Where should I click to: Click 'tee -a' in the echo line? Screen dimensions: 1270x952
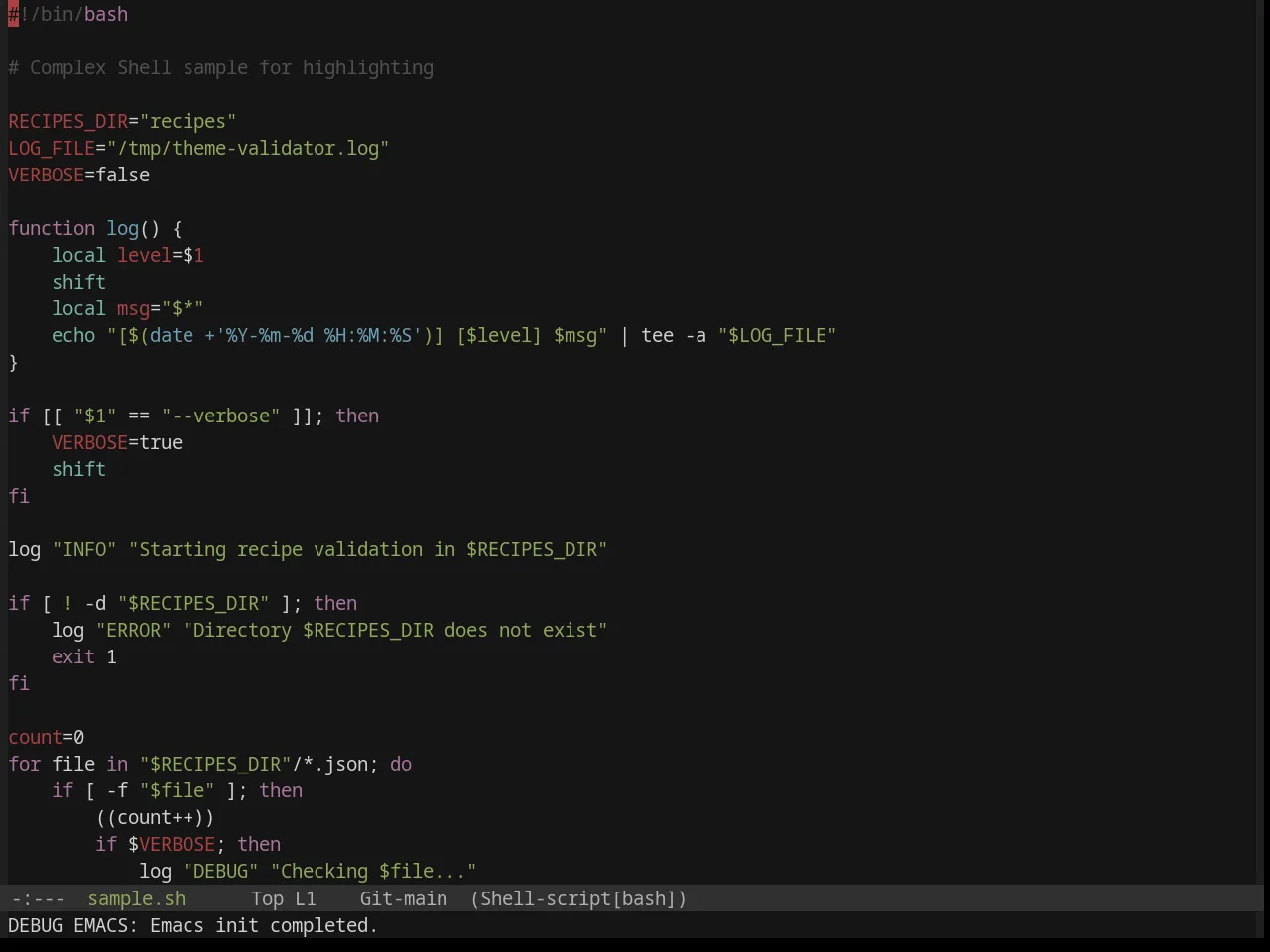674,335
